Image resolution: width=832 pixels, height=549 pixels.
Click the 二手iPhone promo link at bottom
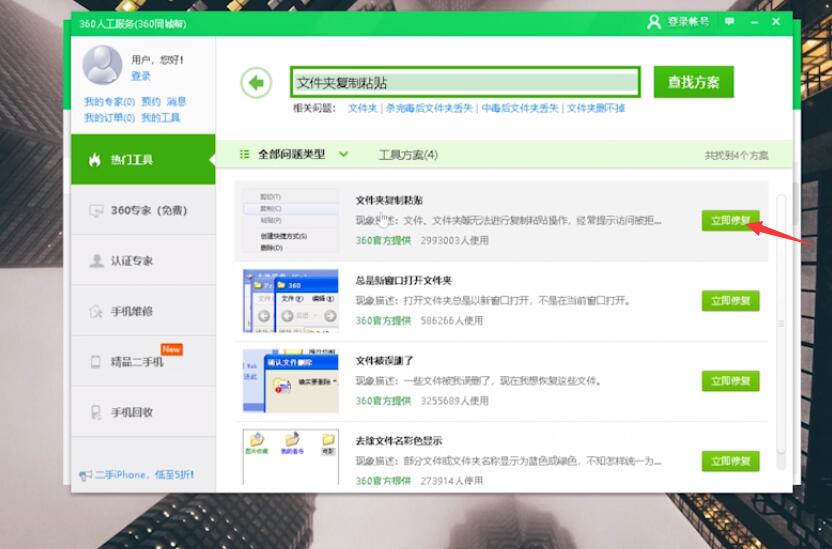pos(144,475)
